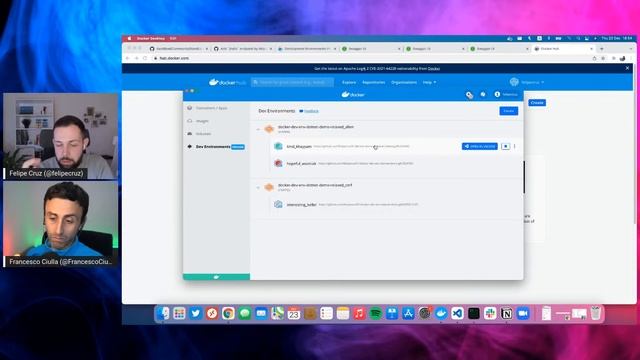This screenshot has height=360, width=640.
Task: Open Organizations in Docker Hub navigation
Action: [404, 82]
